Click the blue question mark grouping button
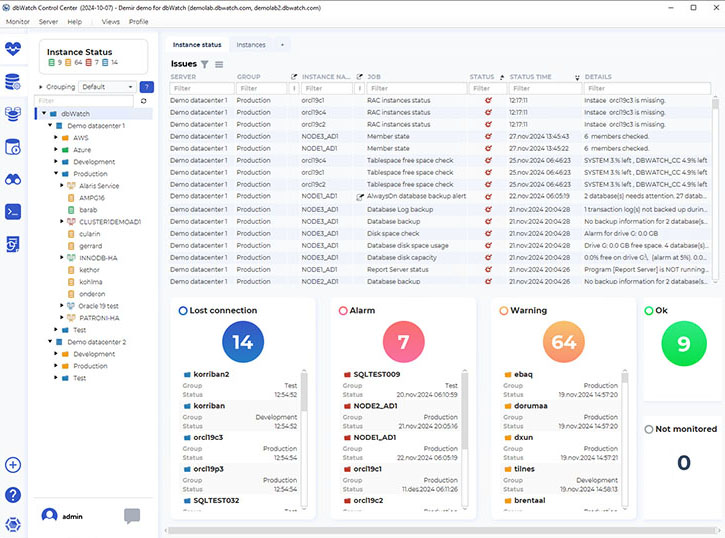The width and height of the screenshot is (725, 538). coord(147,87)
